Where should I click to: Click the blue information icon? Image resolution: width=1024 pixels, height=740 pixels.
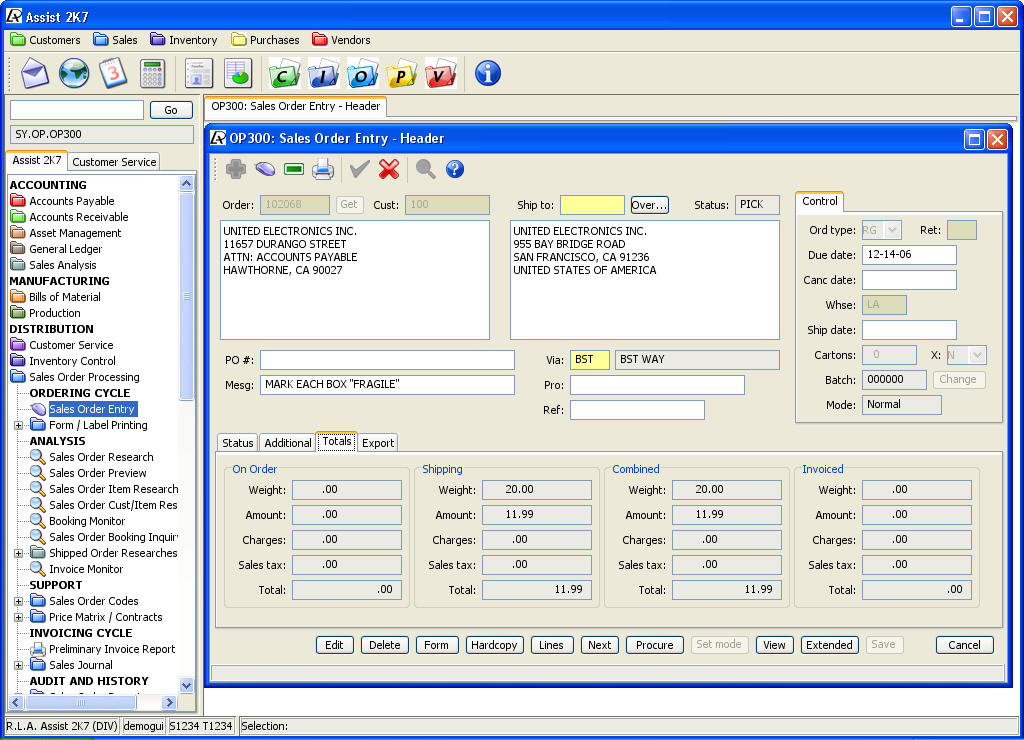tap(487, 73)
